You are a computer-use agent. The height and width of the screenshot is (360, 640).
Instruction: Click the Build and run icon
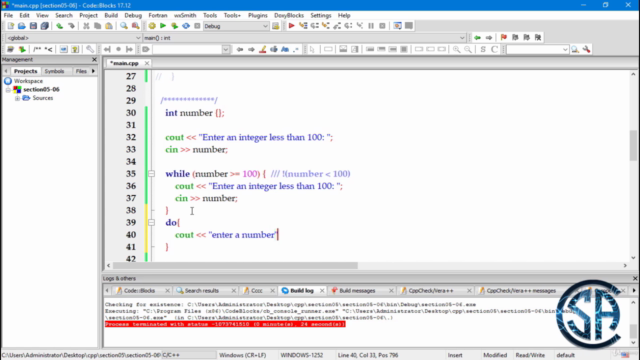174,26
